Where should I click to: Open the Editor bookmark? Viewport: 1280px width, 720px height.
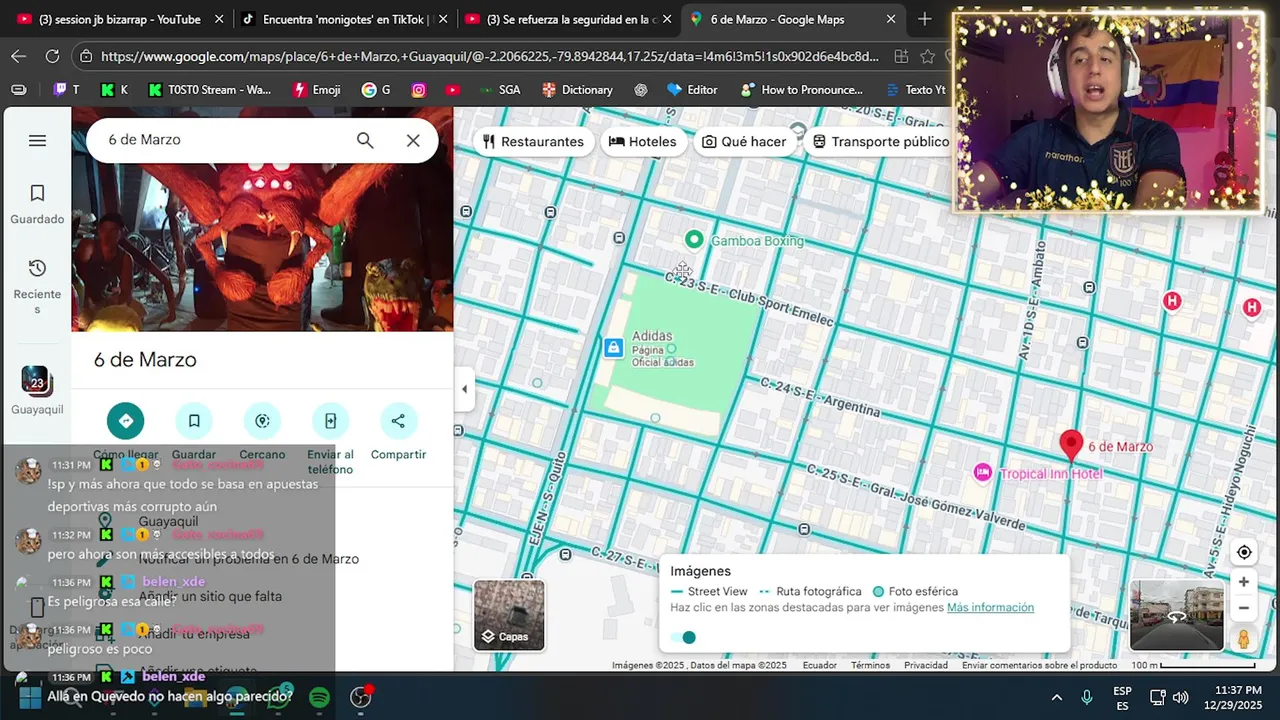692,90
